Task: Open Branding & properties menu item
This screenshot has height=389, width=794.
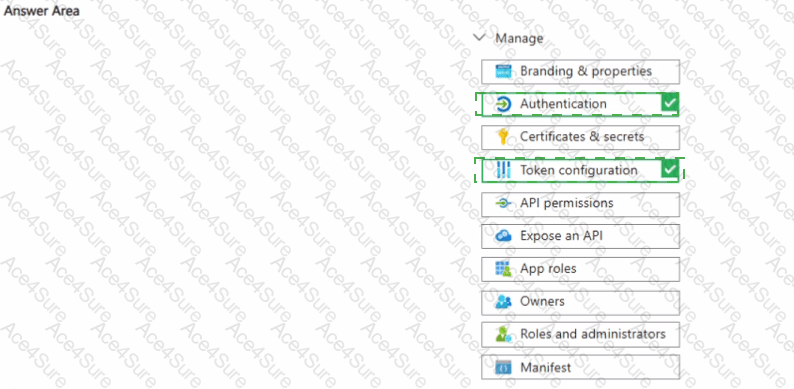Action: (580, 71)
